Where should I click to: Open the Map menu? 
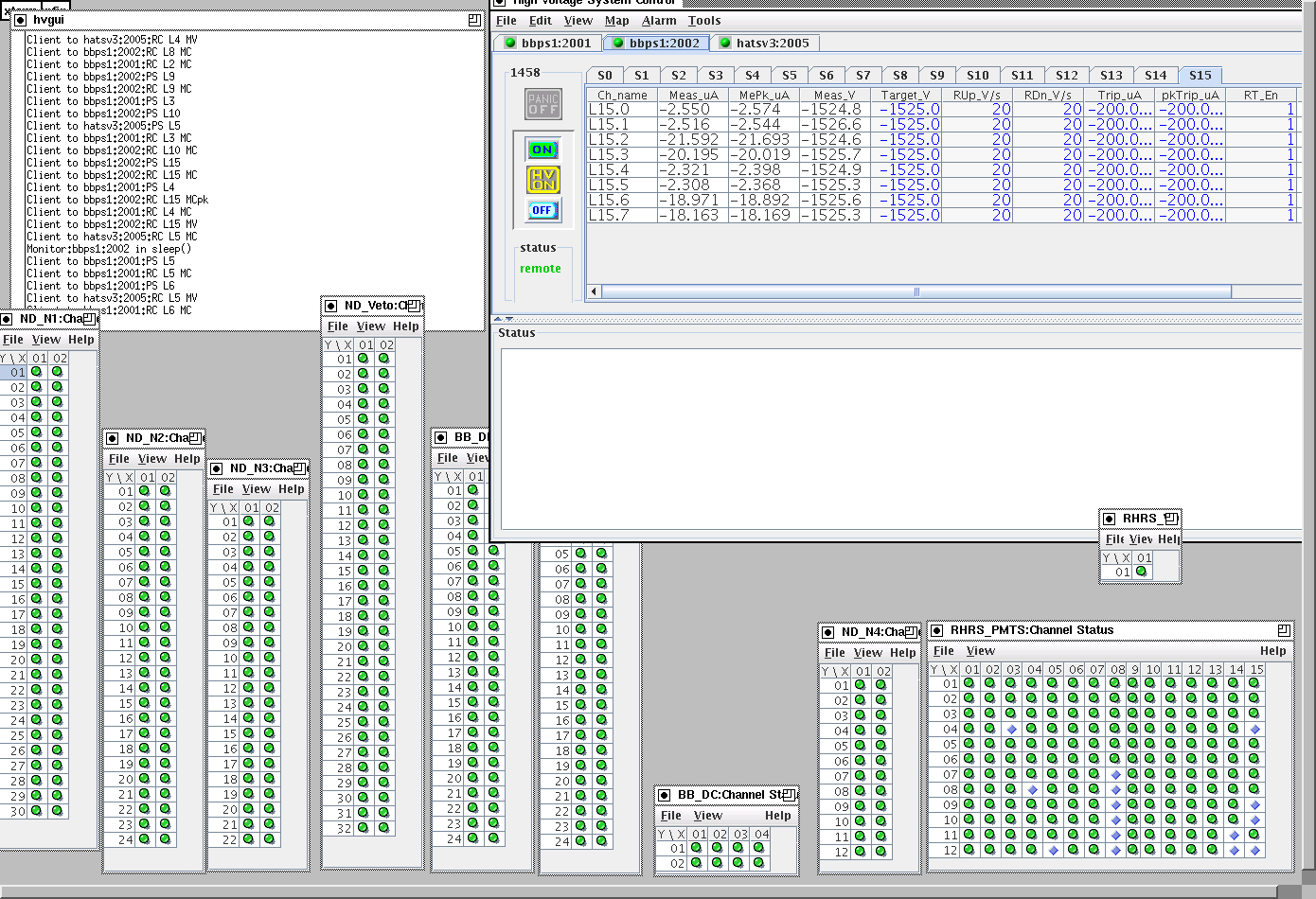[x=617, y=21]
